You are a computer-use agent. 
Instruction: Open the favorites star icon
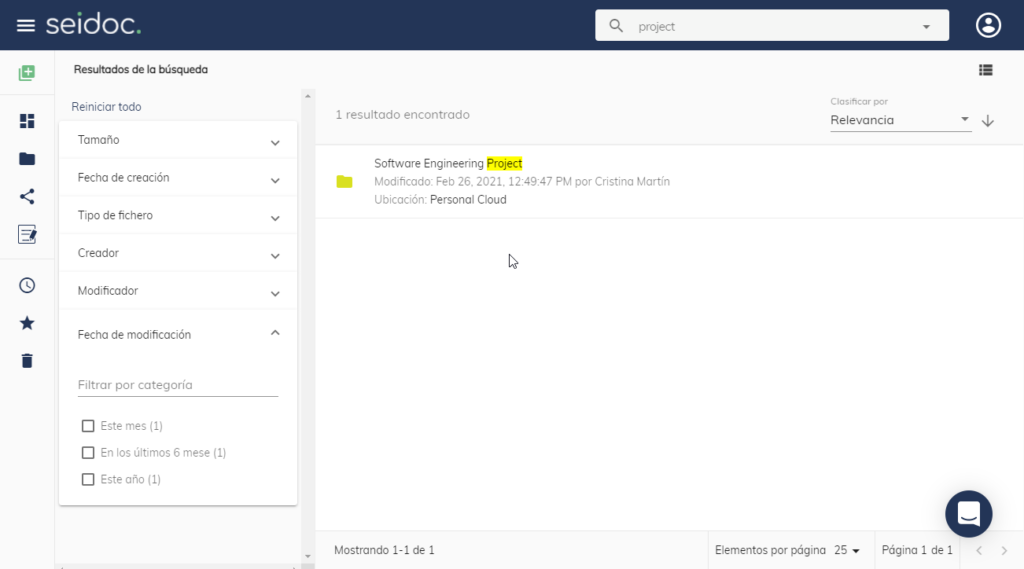[27, 323]
